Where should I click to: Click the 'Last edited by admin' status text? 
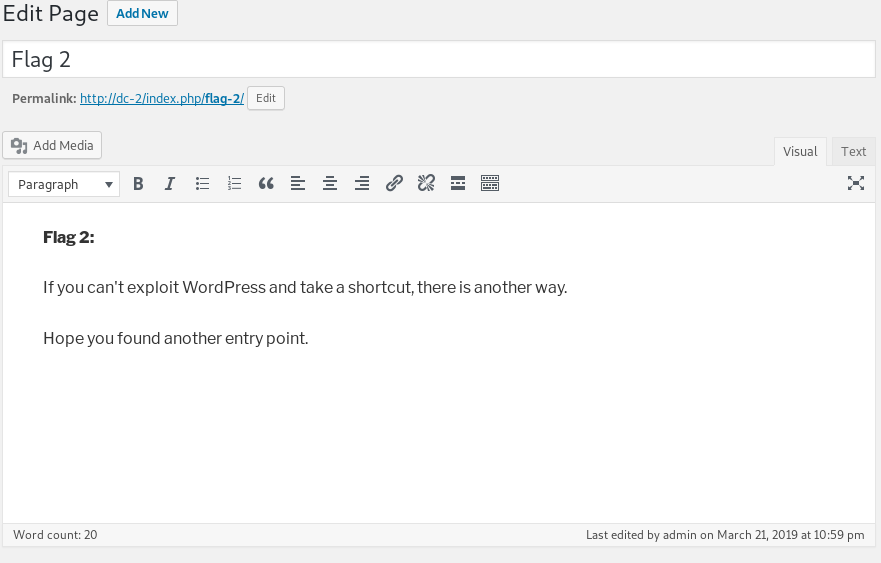coord(725,535)
